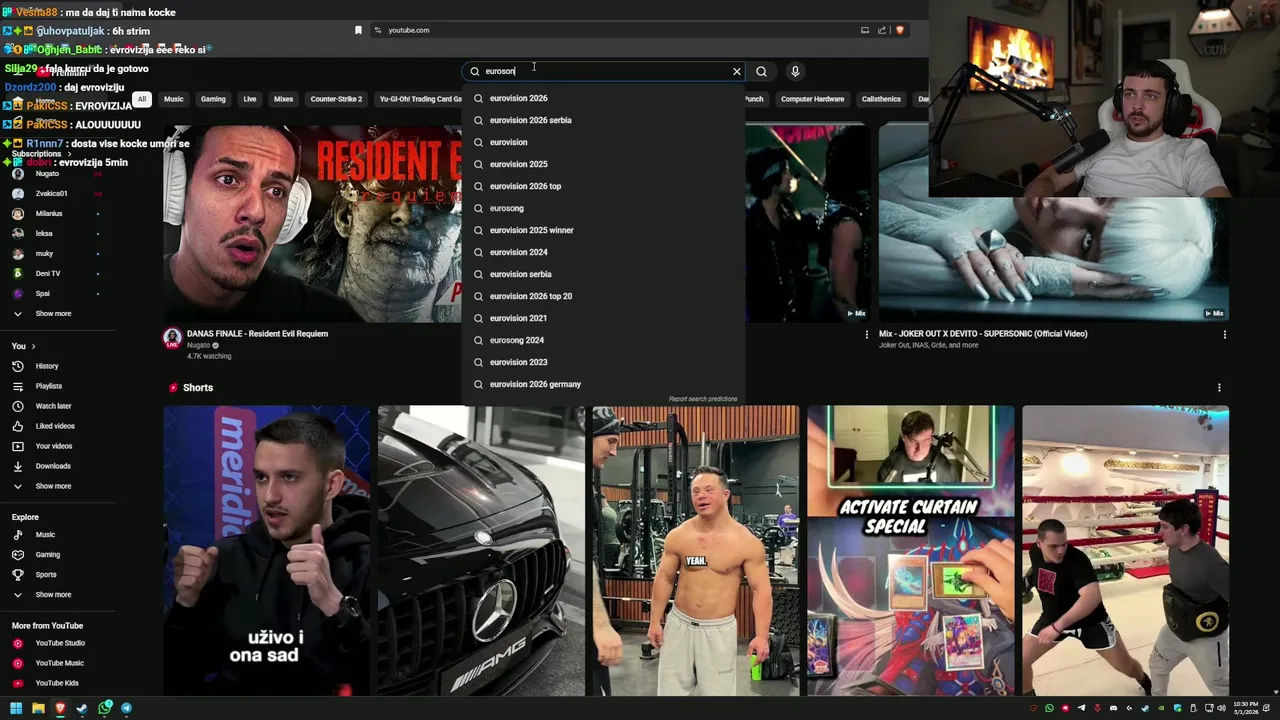This screenshot has height=720, width=1280.
Task: Select the suggestion eurovision 2026 germany
Action: 603,384
